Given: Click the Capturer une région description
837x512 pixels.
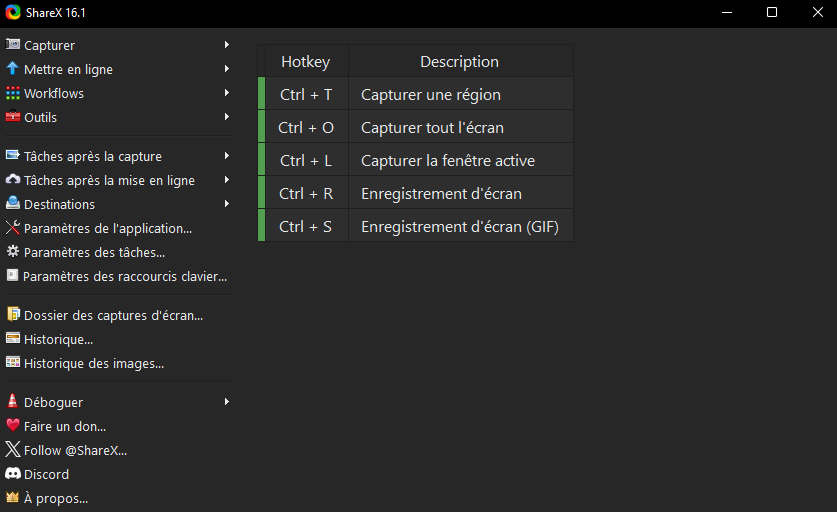Looking at the screenshot, I should click(461, 94).
